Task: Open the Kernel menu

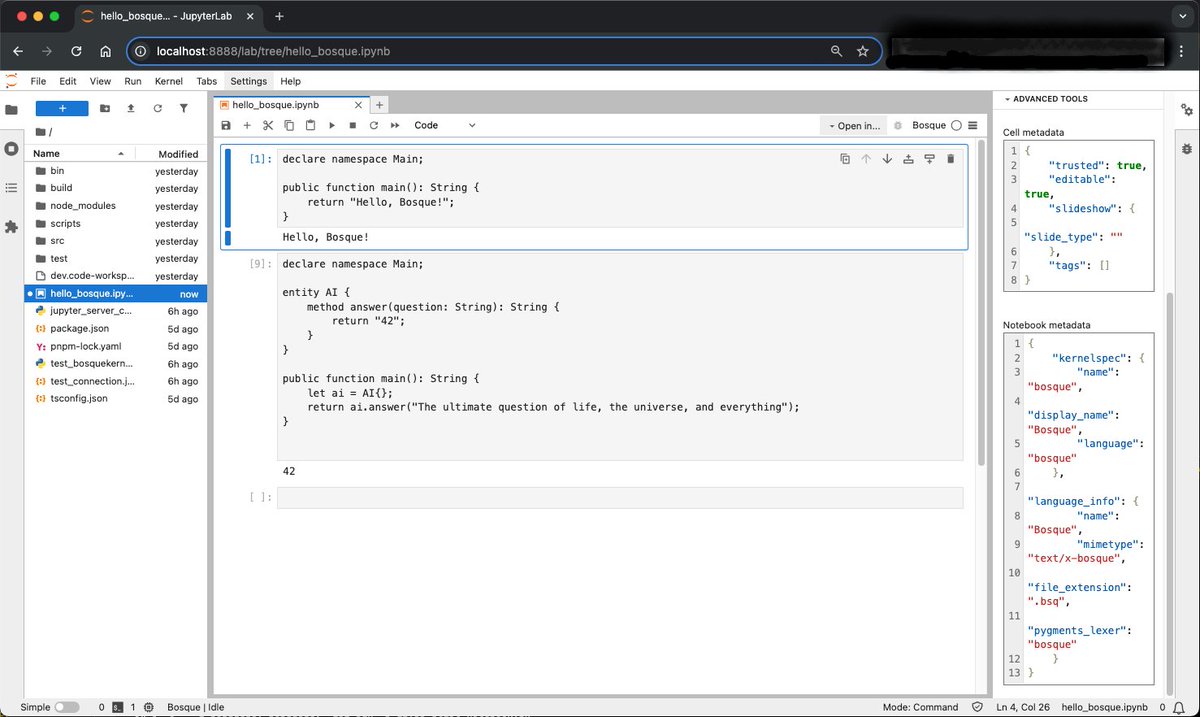Action: 169,81
